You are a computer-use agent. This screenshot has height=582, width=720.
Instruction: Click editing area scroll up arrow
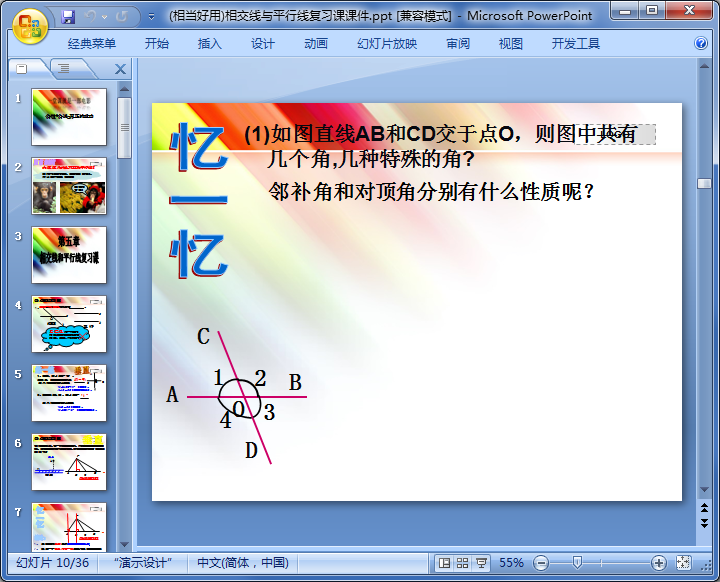click(x=704, y=66)
